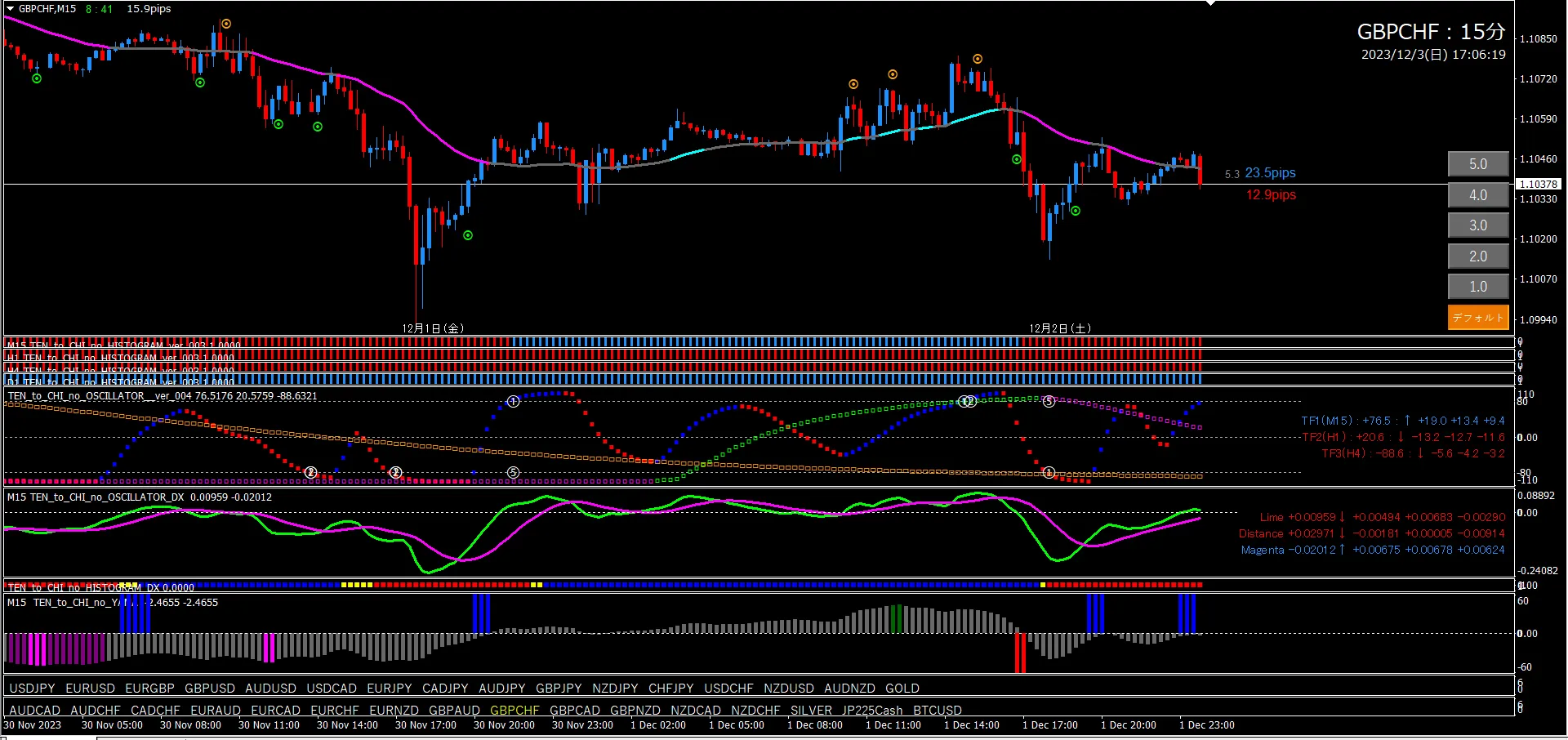Screen dimensions: 1568x740
Task: Pick AUDJPY from the pair list
Action: coord(502,689)
